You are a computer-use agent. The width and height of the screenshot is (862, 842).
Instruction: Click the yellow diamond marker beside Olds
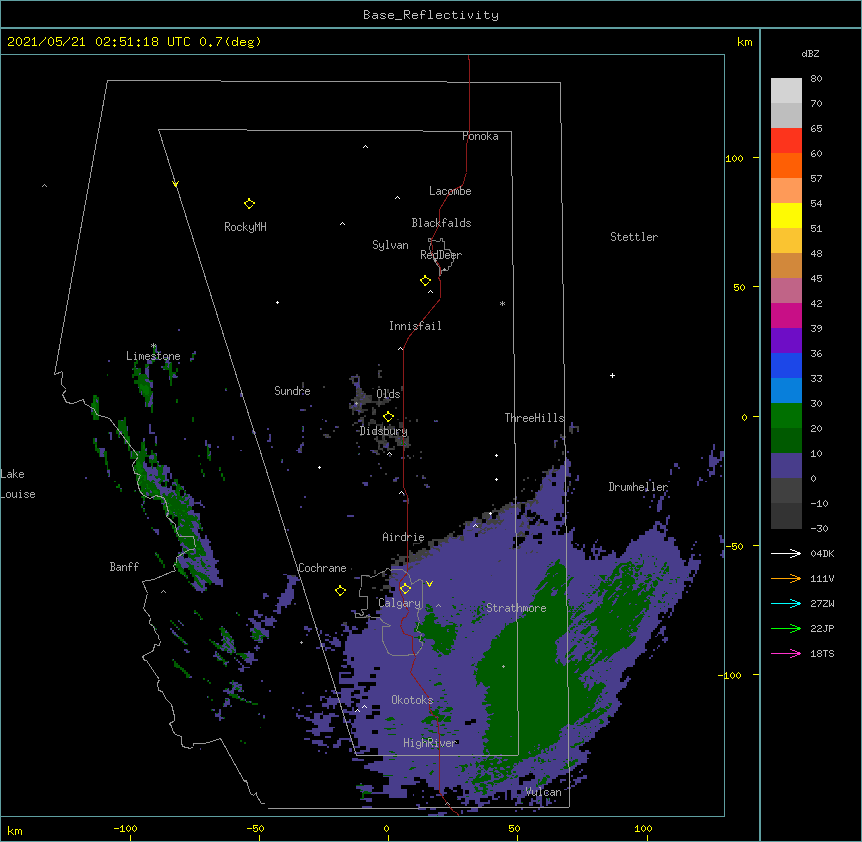pos(388,417)
